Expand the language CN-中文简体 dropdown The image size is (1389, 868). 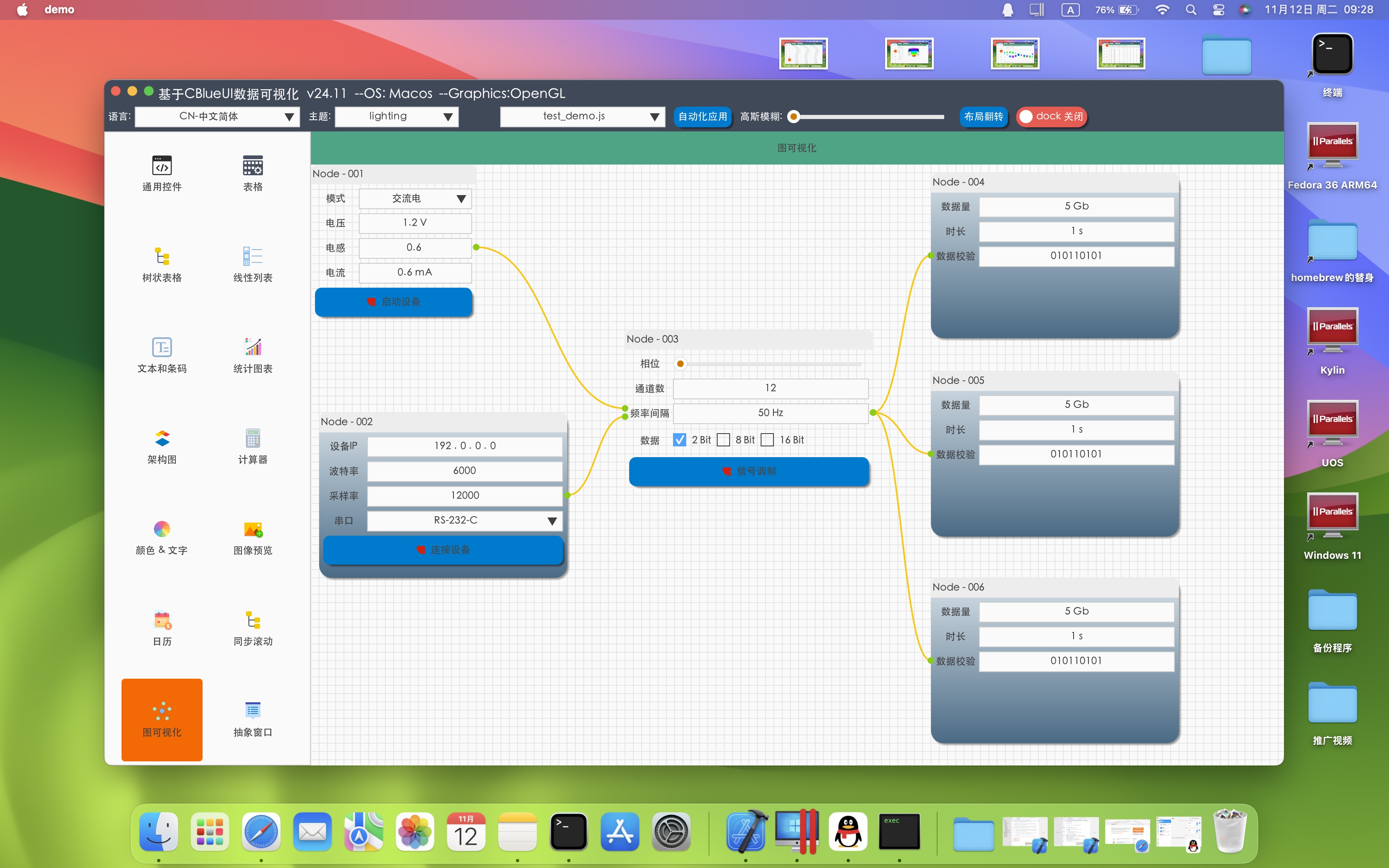[217, 117]
